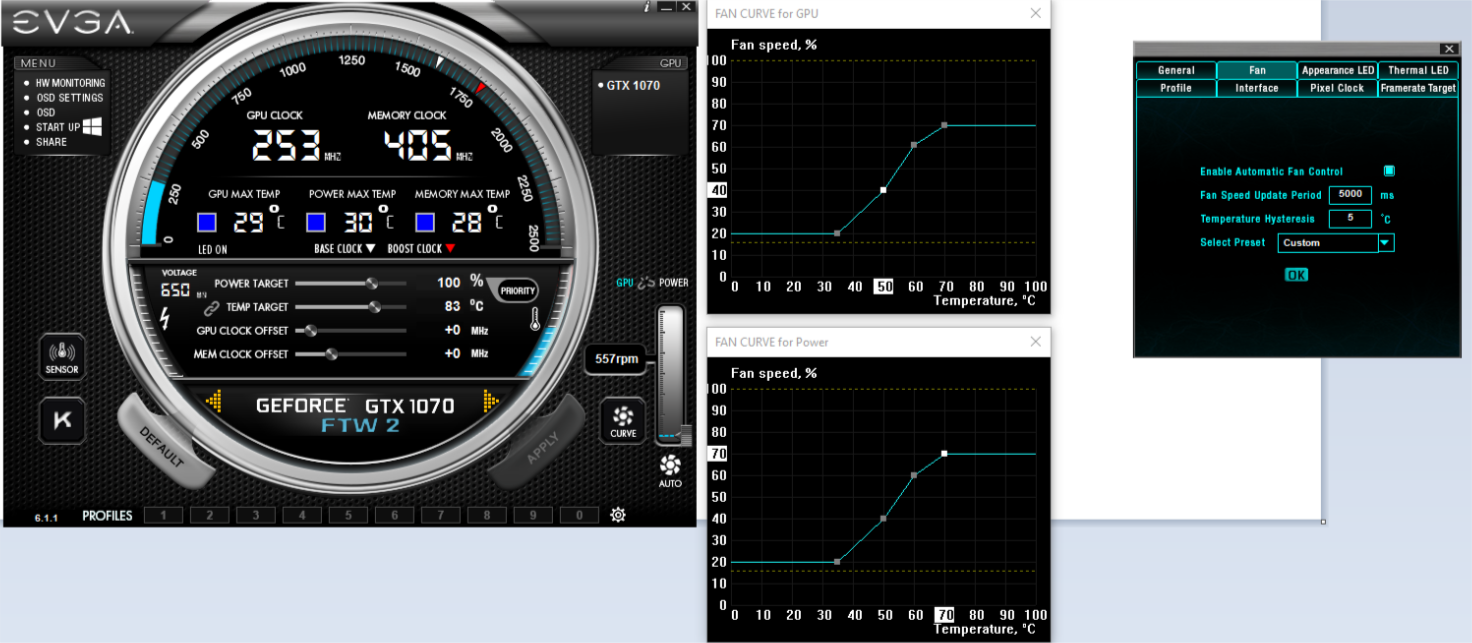
Task: Toggle the PRIORITY button
Action: pos(518,291)
